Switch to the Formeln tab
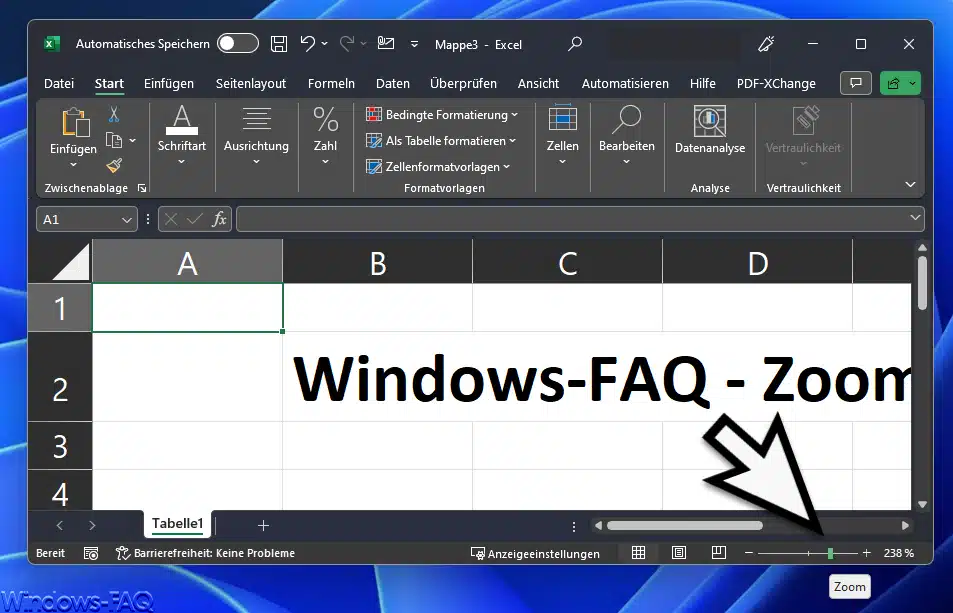Viewport: 953px width, 613px height. click(x=331, y=83)
